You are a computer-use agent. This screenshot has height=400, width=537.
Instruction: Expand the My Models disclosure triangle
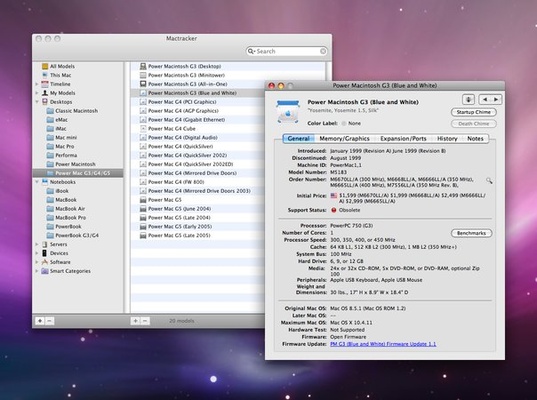tap(37, 93)
